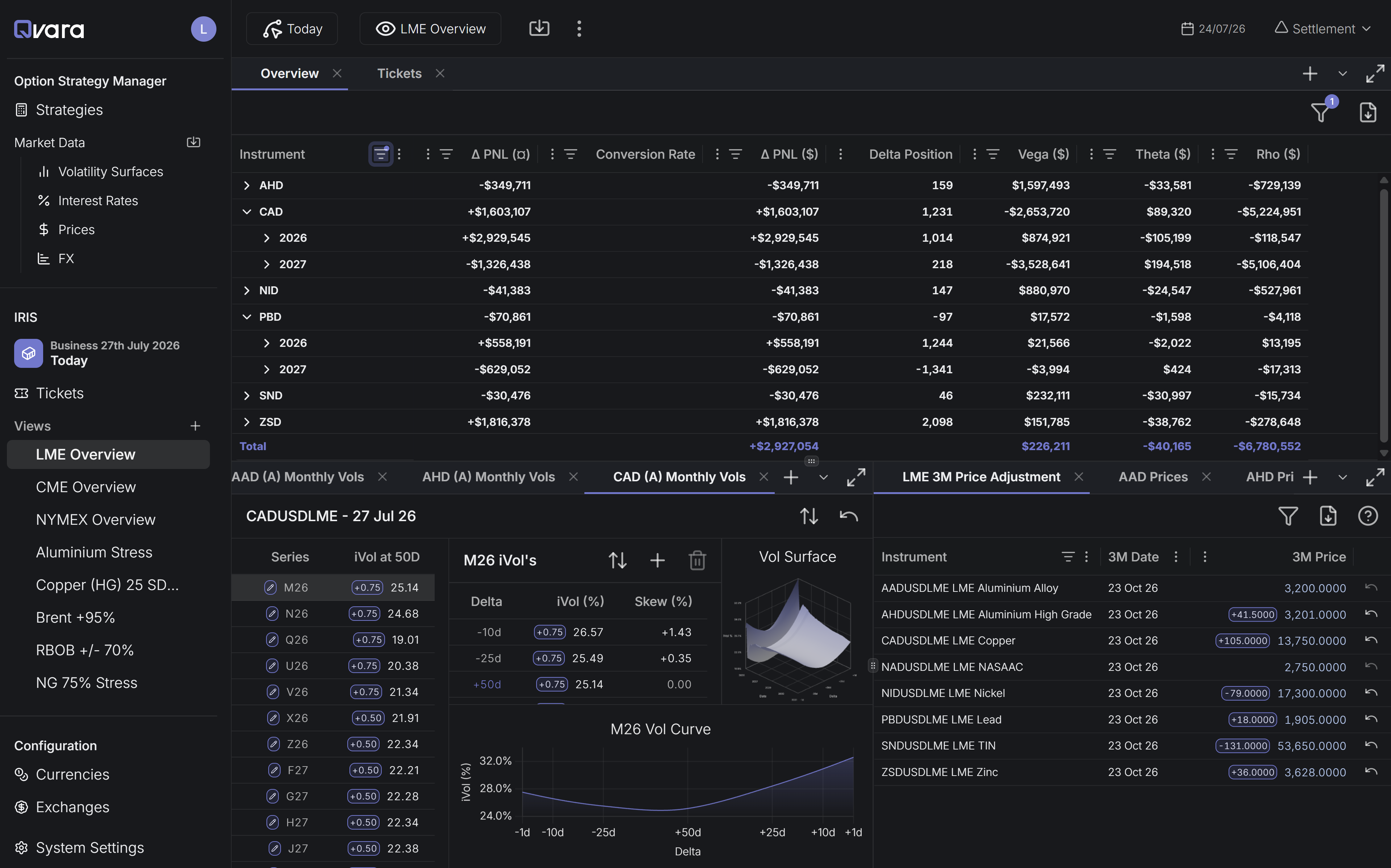The height and width of the screenshot is (868, 1391).
Task: Revert CADUSDLME LME Copper price adjustment
Action: [1371, 640]
